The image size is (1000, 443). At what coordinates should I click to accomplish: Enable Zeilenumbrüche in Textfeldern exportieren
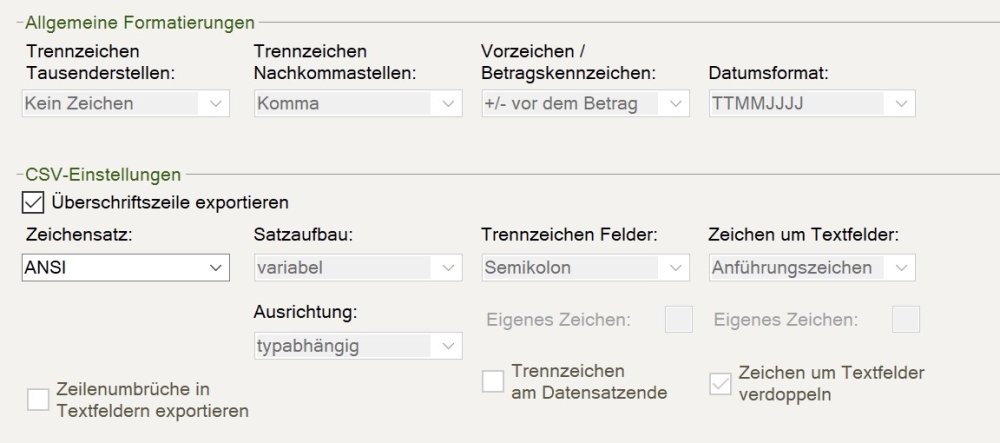point(38,400)
